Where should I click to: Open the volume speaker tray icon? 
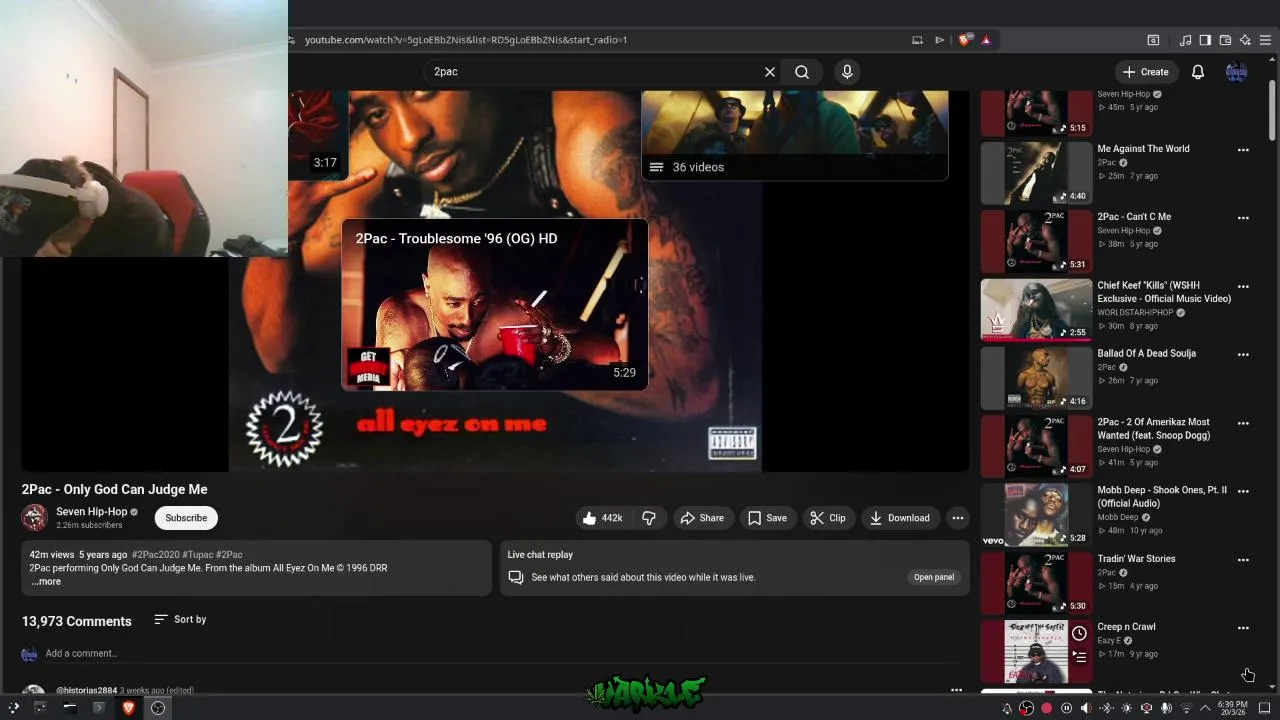[1086, 708]
